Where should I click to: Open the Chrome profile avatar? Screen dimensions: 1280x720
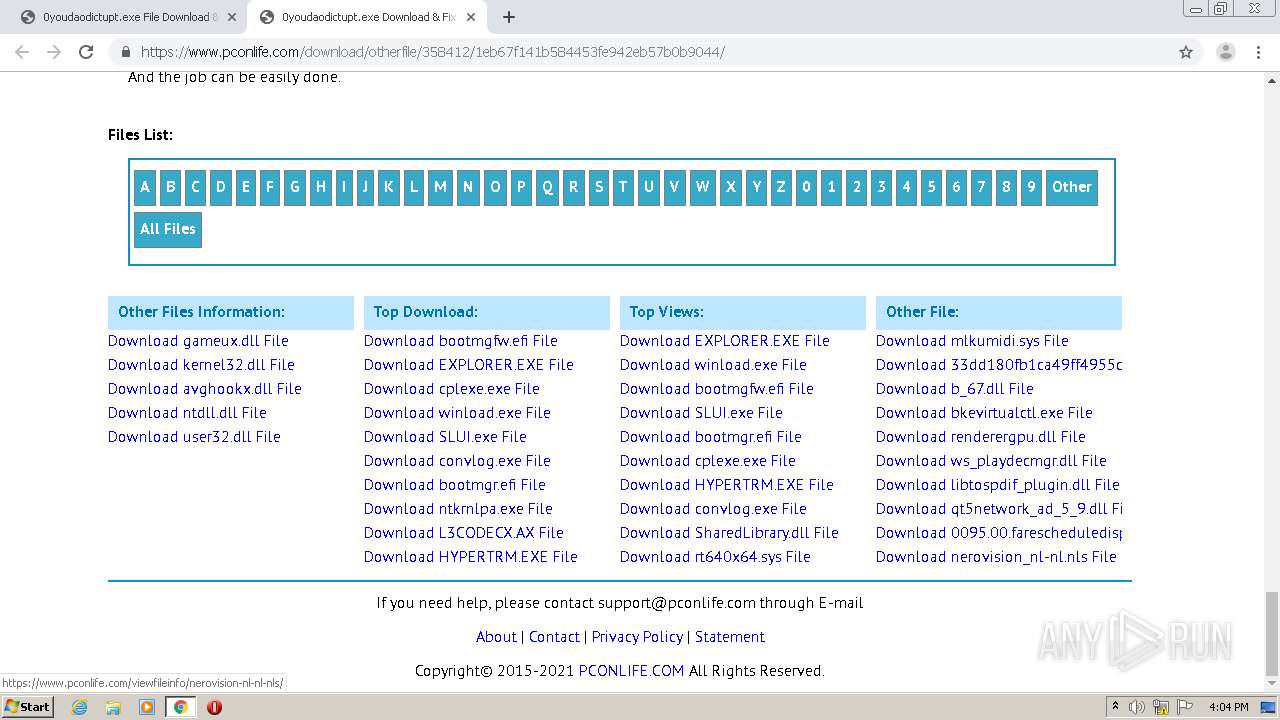coord(1225,52)
